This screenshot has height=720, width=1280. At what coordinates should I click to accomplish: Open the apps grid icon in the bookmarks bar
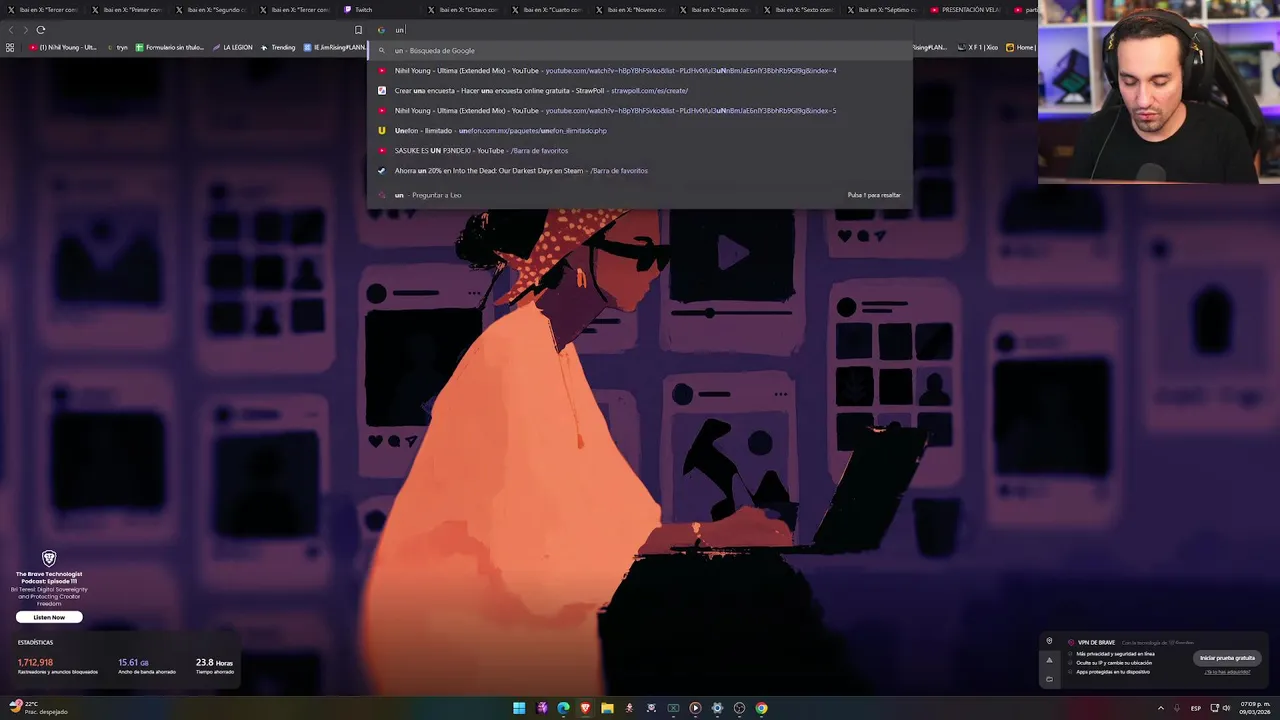click(x=10, y=47)
